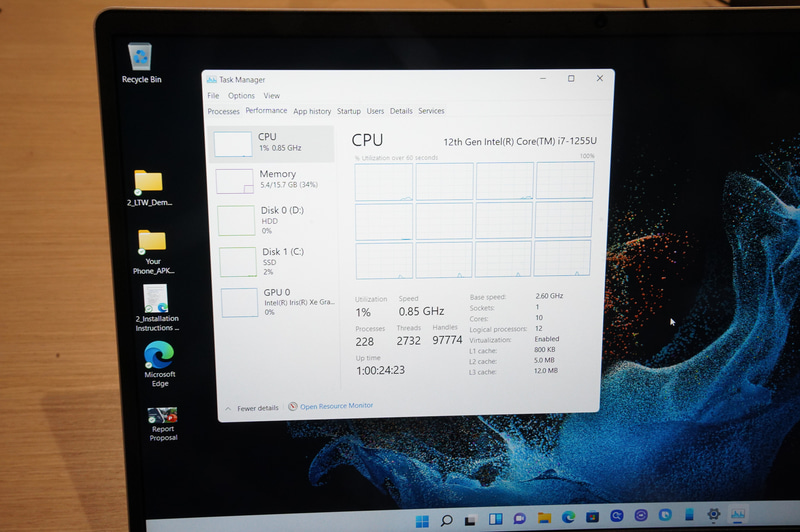Click the CPU mini graph thumbnail

click(x=233, y=144)
